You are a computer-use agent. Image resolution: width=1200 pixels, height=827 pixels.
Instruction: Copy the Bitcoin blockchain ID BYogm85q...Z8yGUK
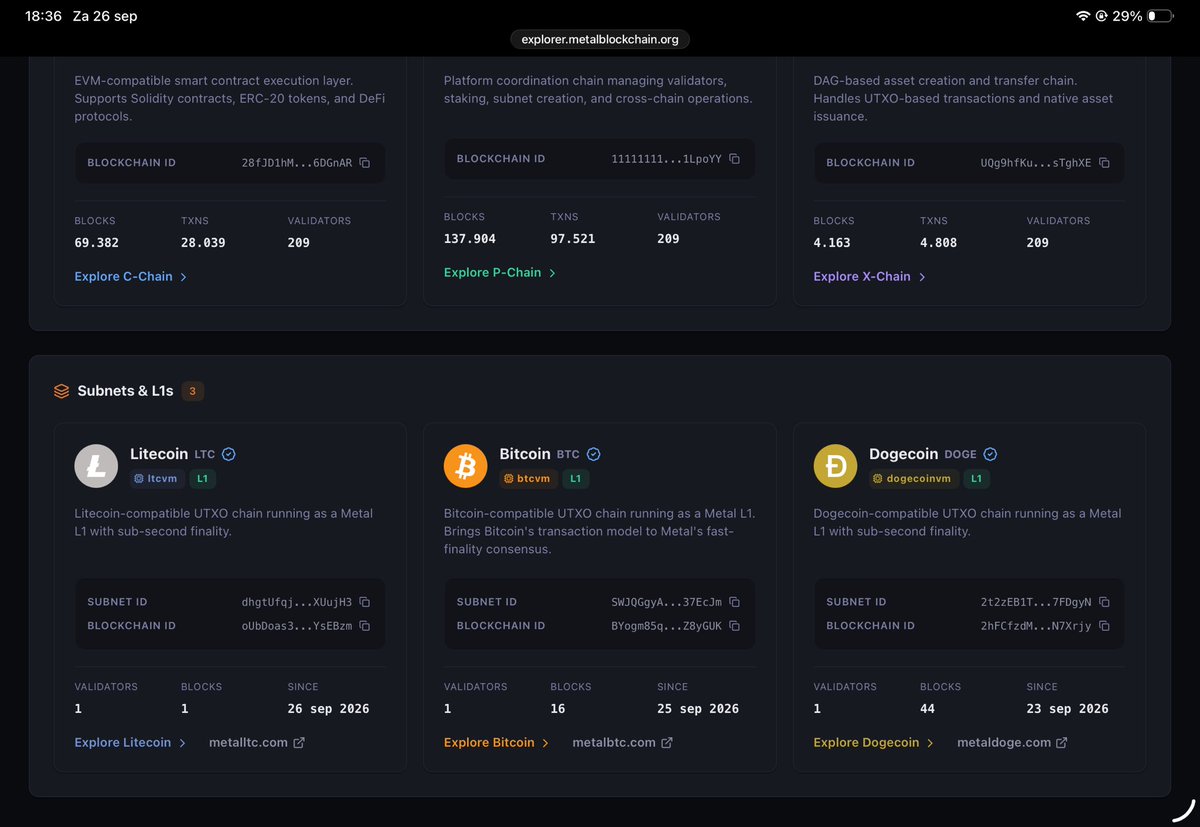point(735,626)
